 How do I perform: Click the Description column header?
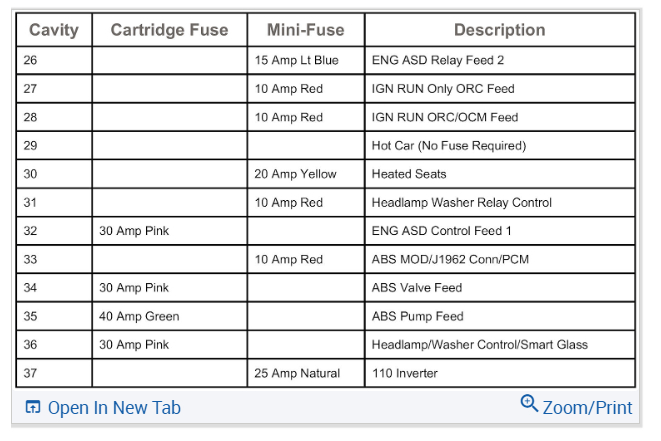[499, 30]
